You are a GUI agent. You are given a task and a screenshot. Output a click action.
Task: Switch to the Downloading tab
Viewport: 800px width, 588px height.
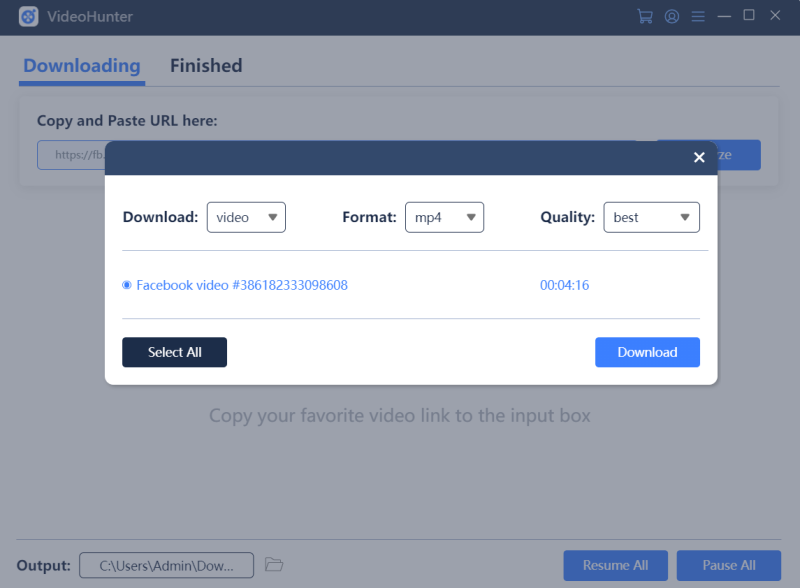point(82,66)
